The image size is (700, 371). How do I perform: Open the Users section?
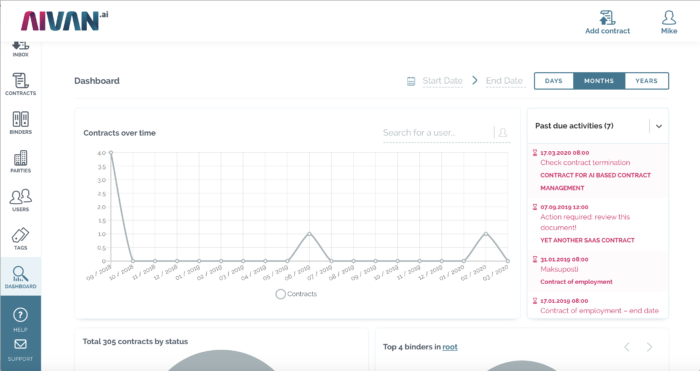tap(21, 200)
